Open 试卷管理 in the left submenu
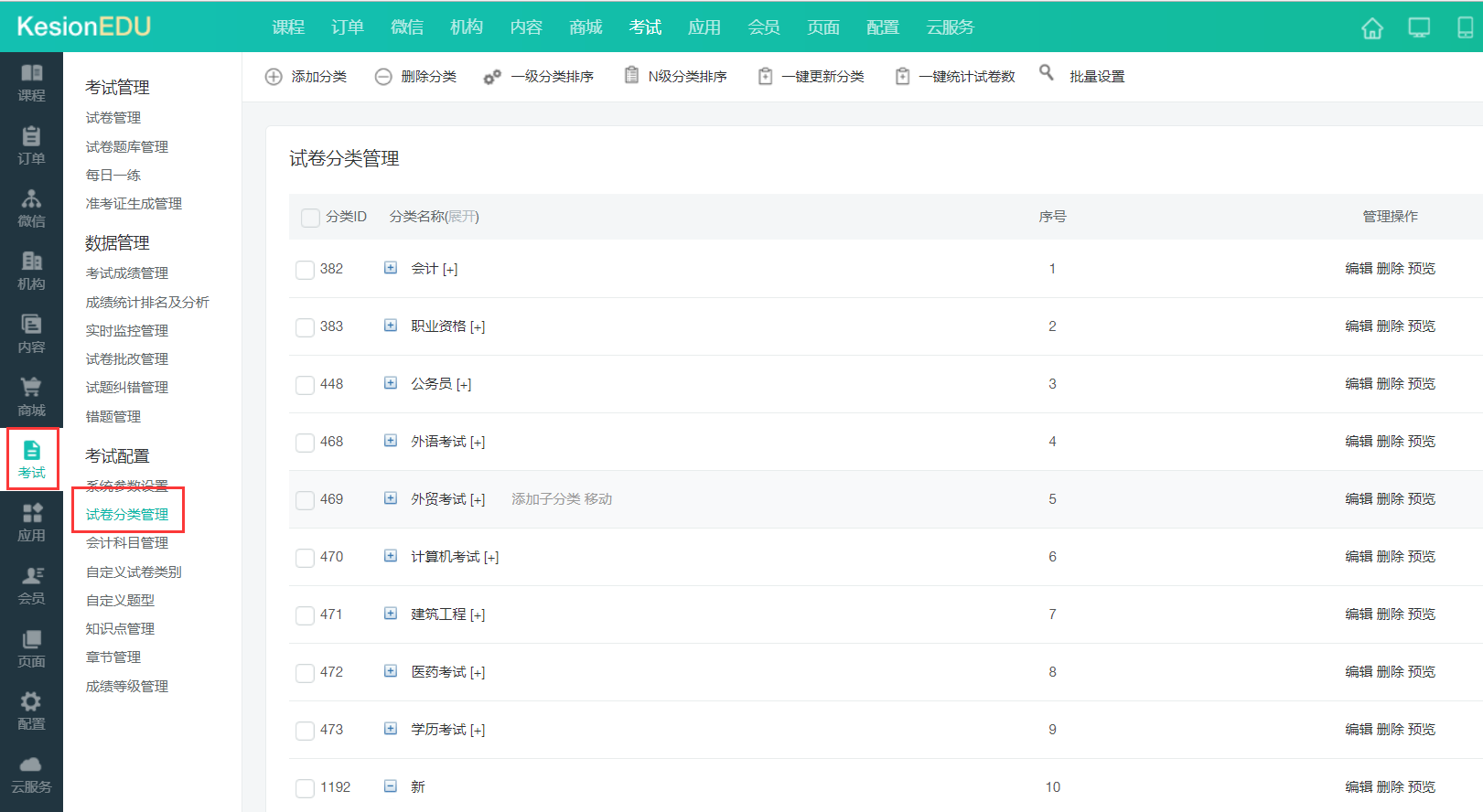The width and height of the screenshot is (1483, 812). (113, 118)
